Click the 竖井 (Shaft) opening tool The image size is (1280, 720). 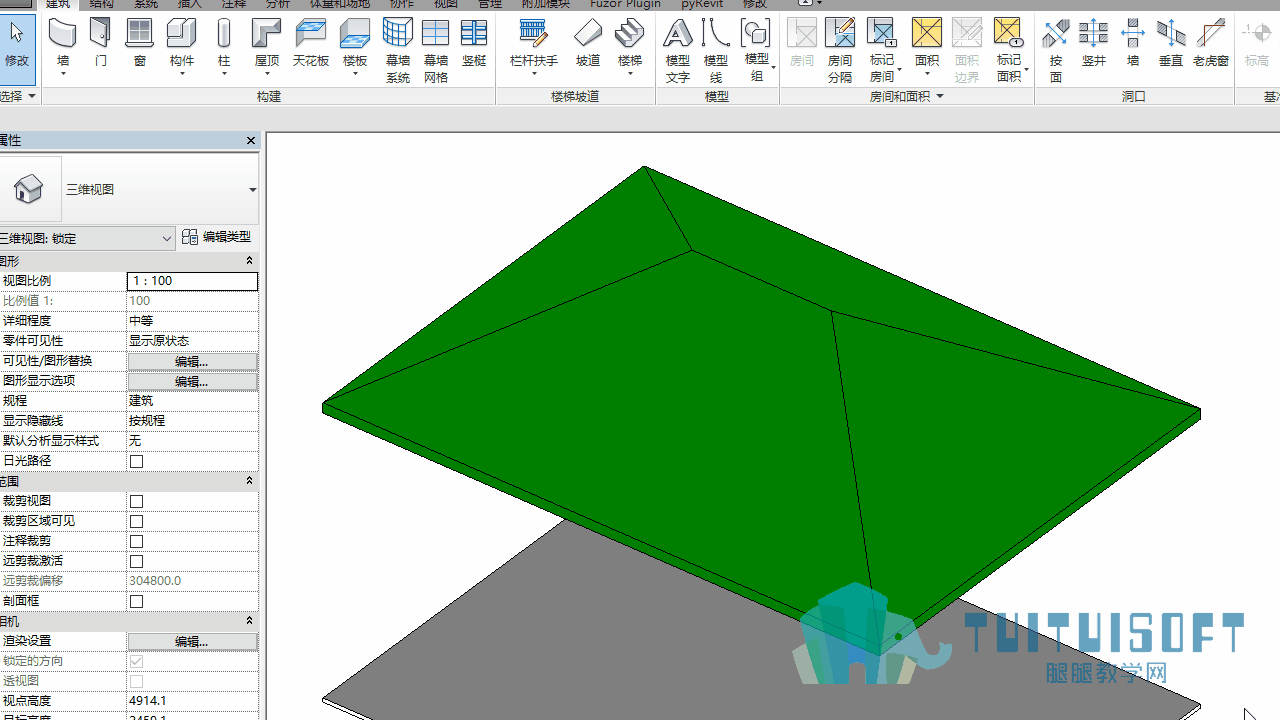tap(1094, 45)
